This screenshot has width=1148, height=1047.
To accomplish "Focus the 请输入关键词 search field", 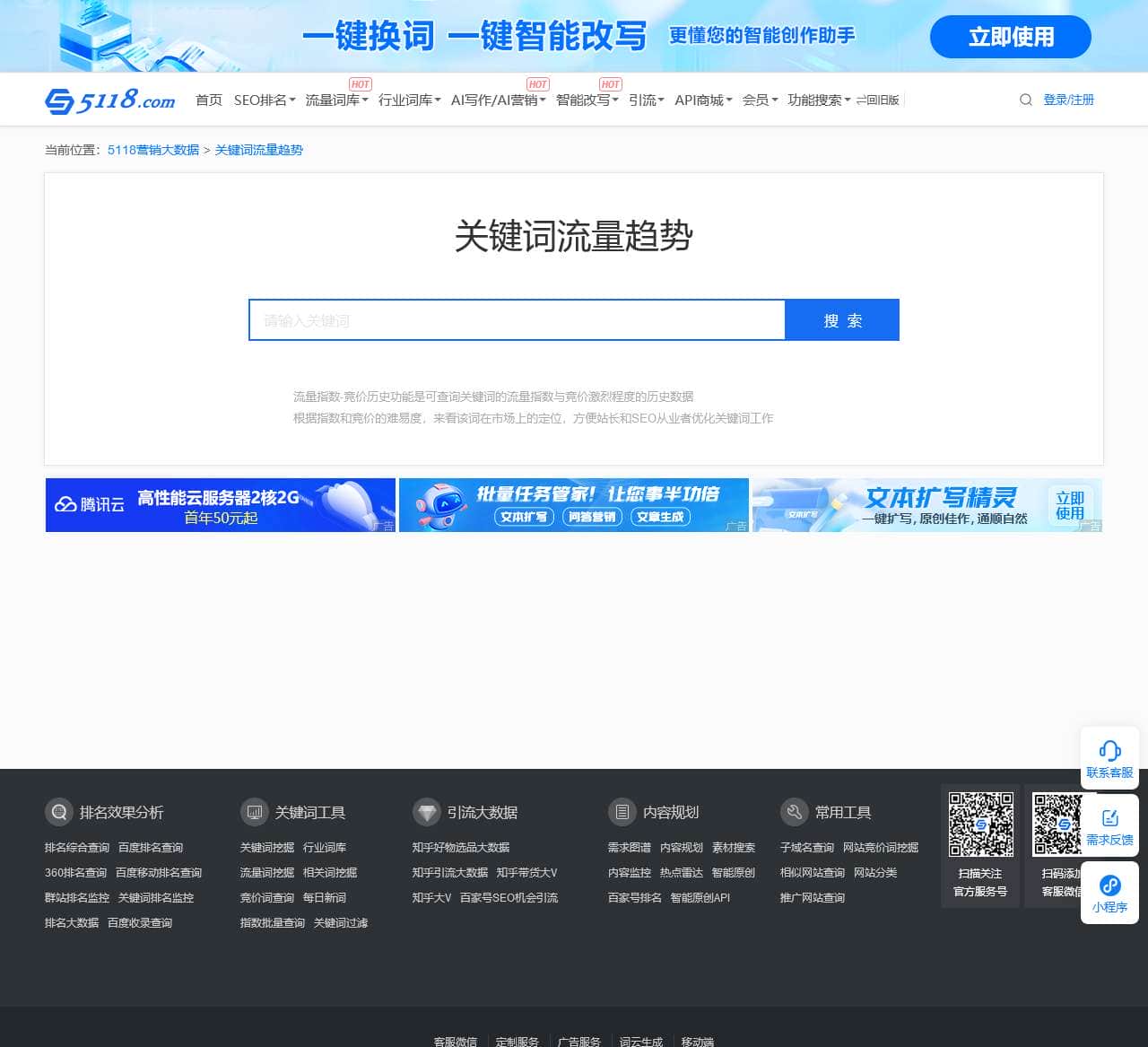I will (517, 320).
